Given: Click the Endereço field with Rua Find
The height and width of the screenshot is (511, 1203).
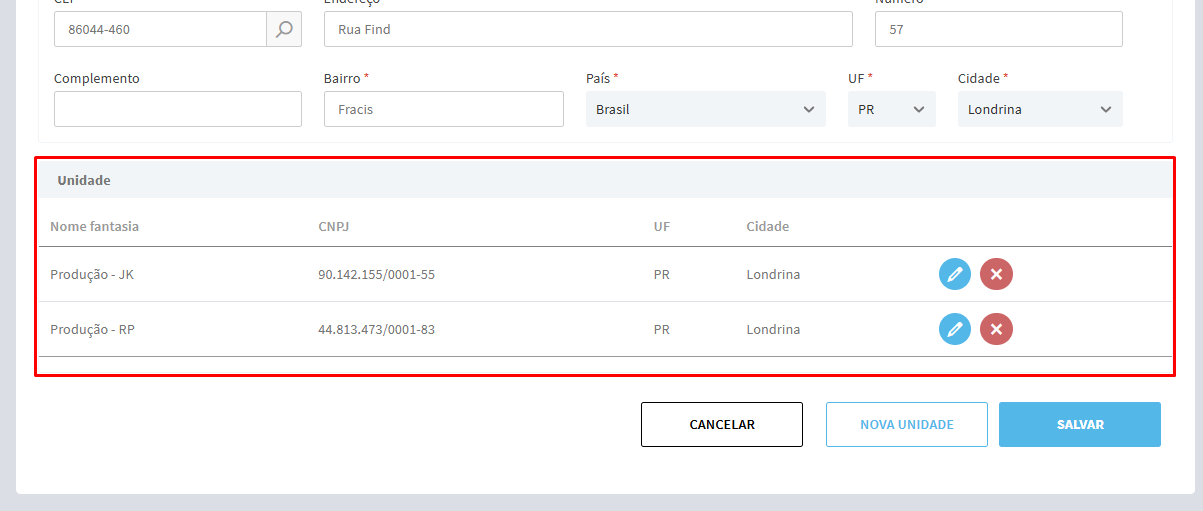Looking at the screenshot, I should pyautogui.click(x=588, y=30).
